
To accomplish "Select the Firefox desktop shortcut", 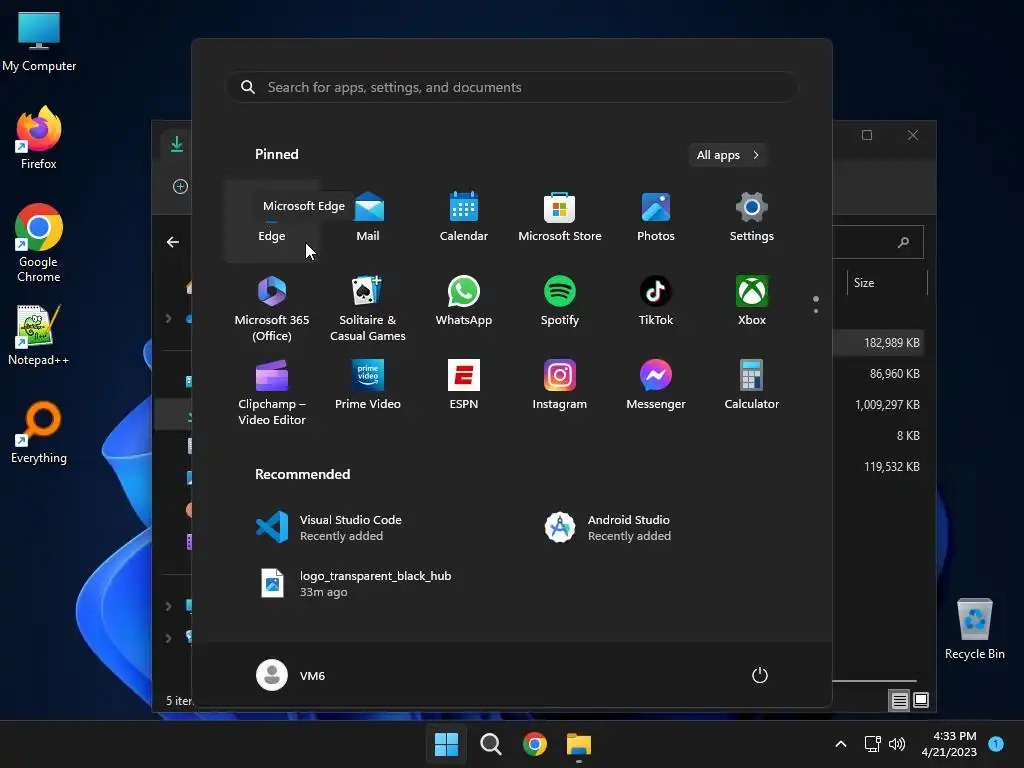I will (39, 138).
